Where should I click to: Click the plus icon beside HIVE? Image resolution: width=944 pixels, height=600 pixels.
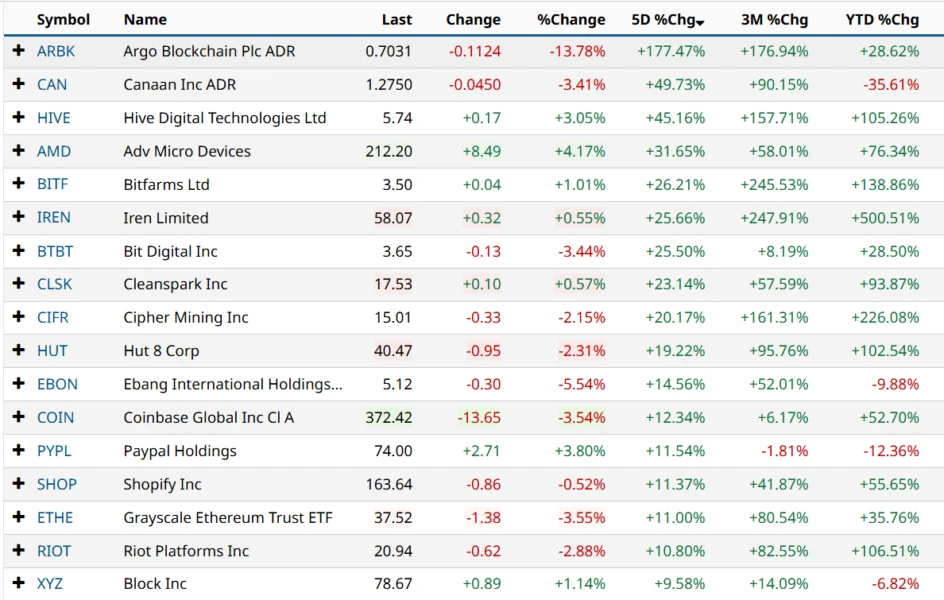18,117
